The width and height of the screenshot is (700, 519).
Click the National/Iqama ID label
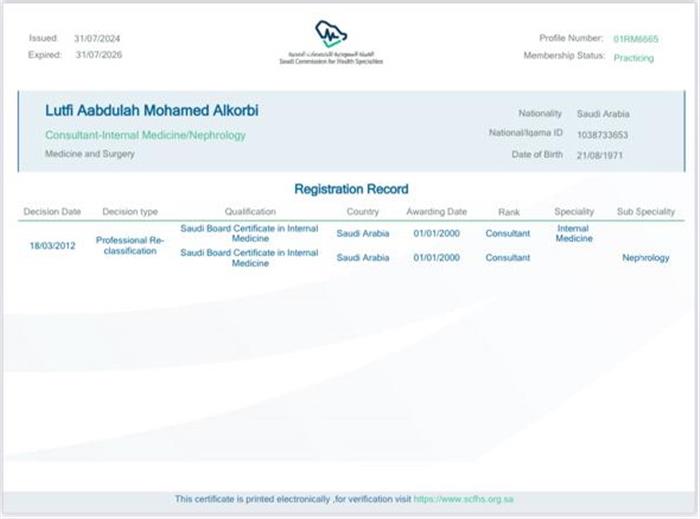[525, 133]
